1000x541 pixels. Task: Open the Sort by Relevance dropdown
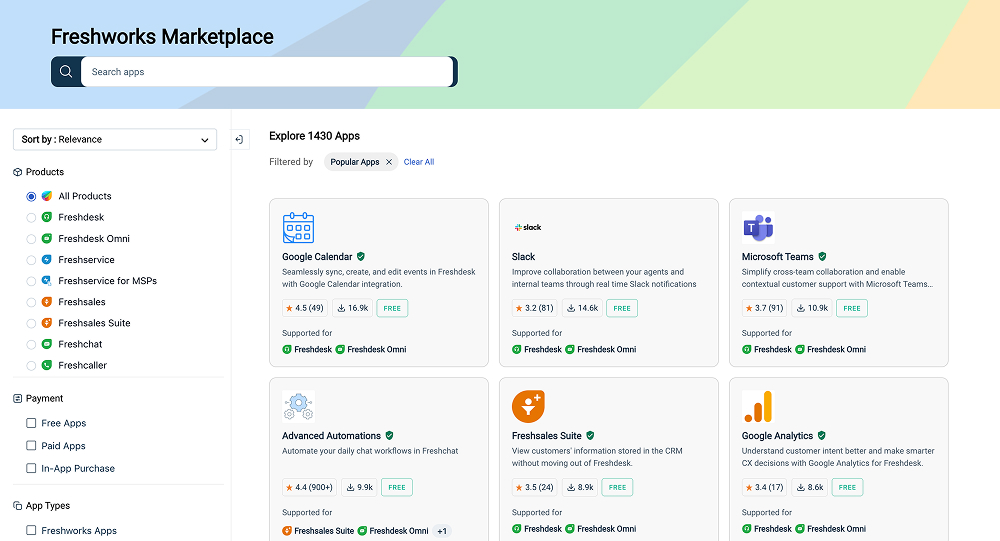coord(115,140)
